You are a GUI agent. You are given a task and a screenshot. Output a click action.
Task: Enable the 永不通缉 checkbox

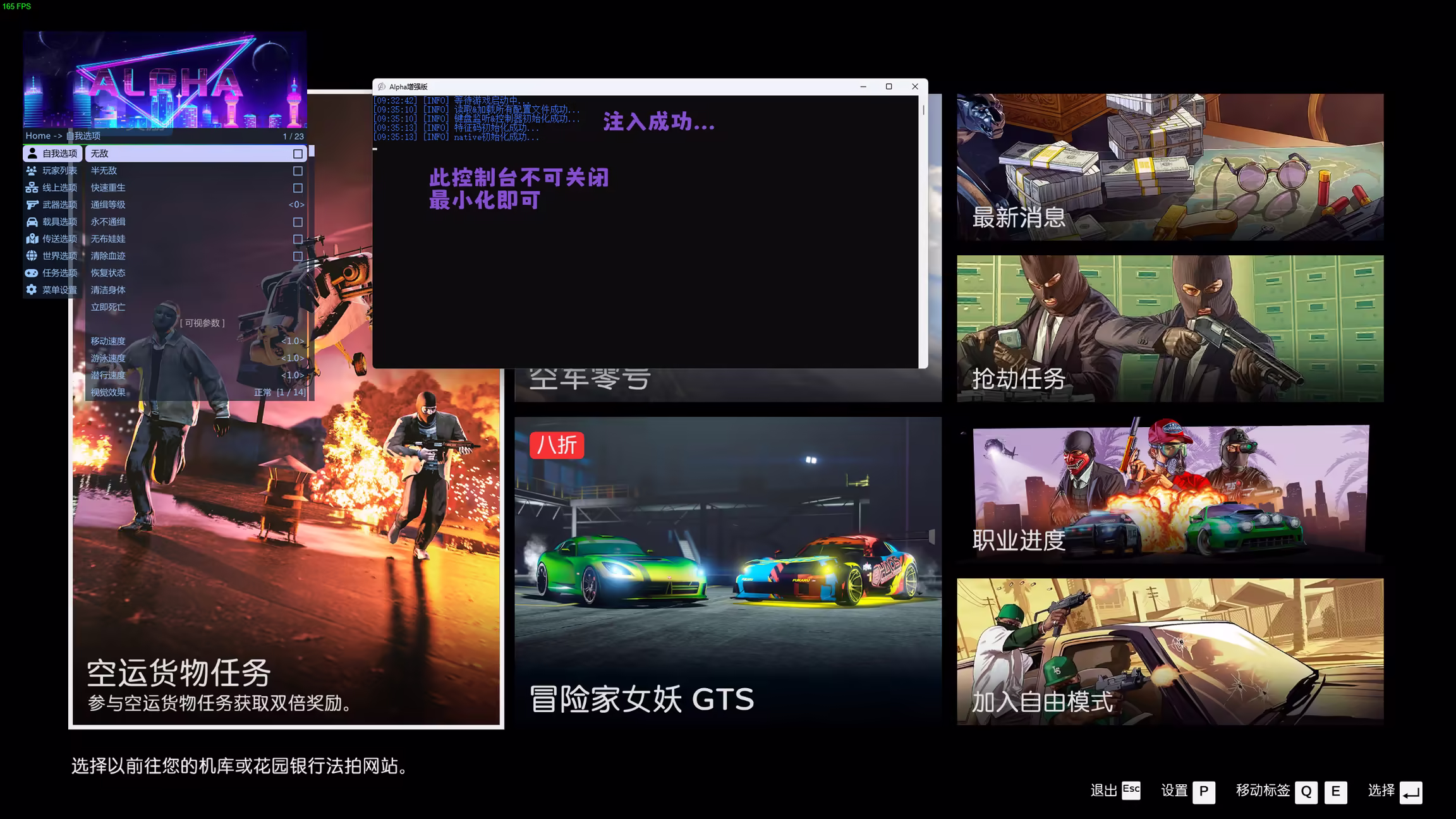298,222
